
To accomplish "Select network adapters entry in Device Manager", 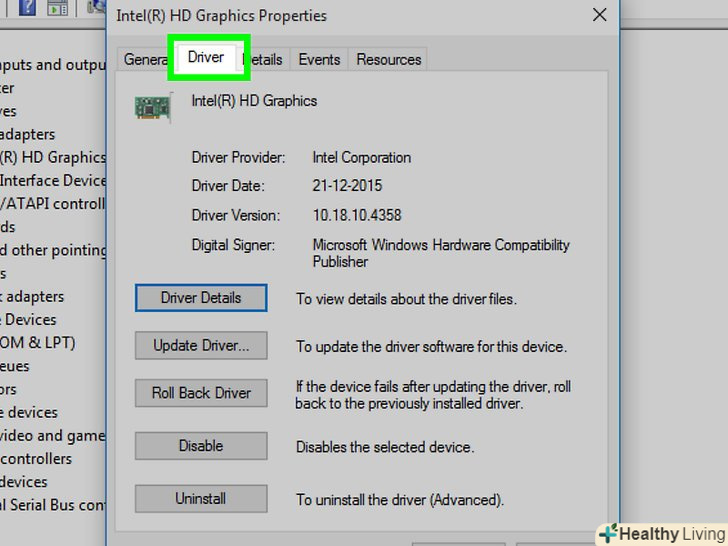I will tap(32, 296).
